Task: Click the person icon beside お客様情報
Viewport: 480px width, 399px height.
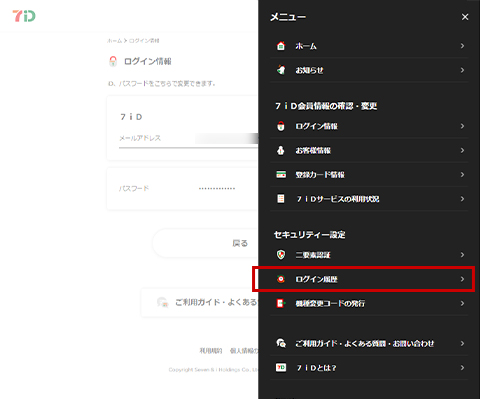Action: tap(281, 150)
